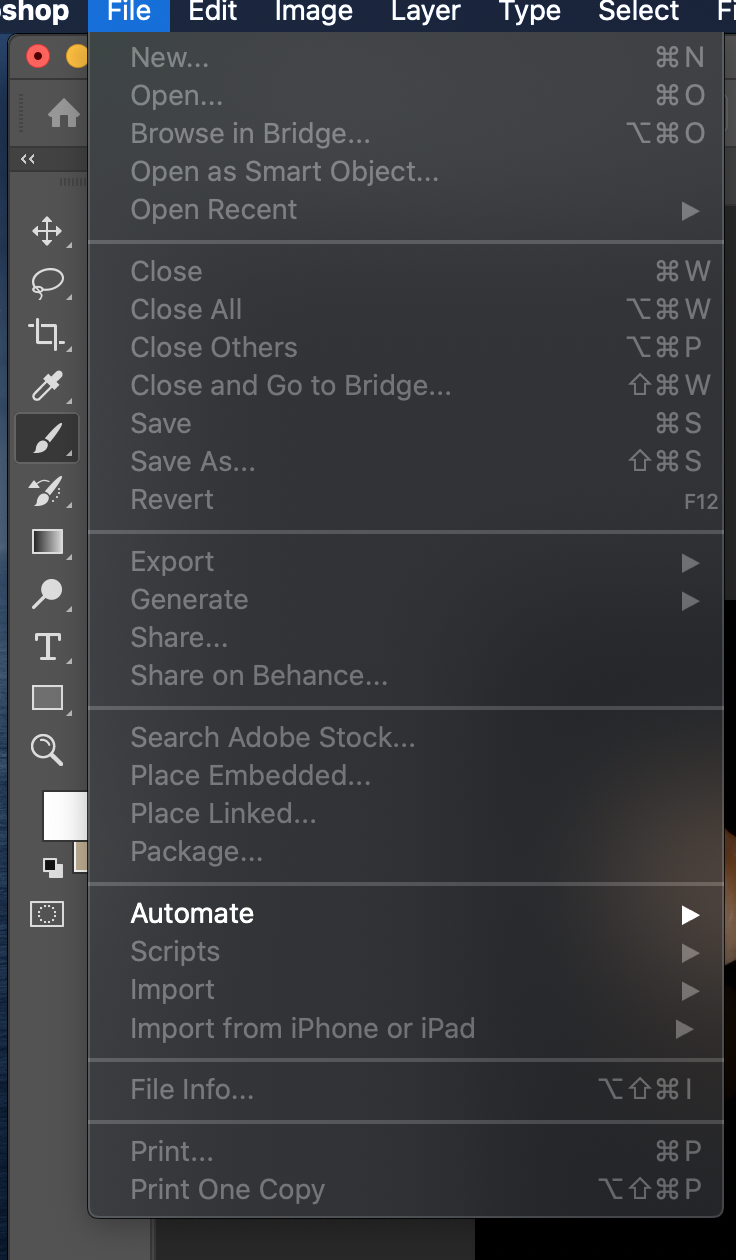Click the foreground color swatch

pos(64,815)
